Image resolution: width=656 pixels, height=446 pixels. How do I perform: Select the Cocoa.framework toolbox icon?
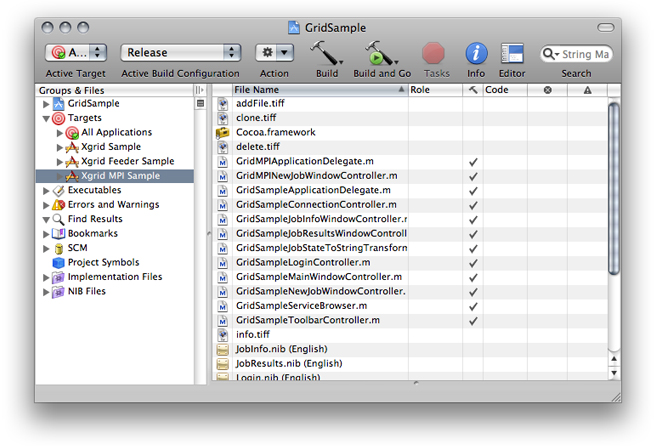click(x=223, y=132)
